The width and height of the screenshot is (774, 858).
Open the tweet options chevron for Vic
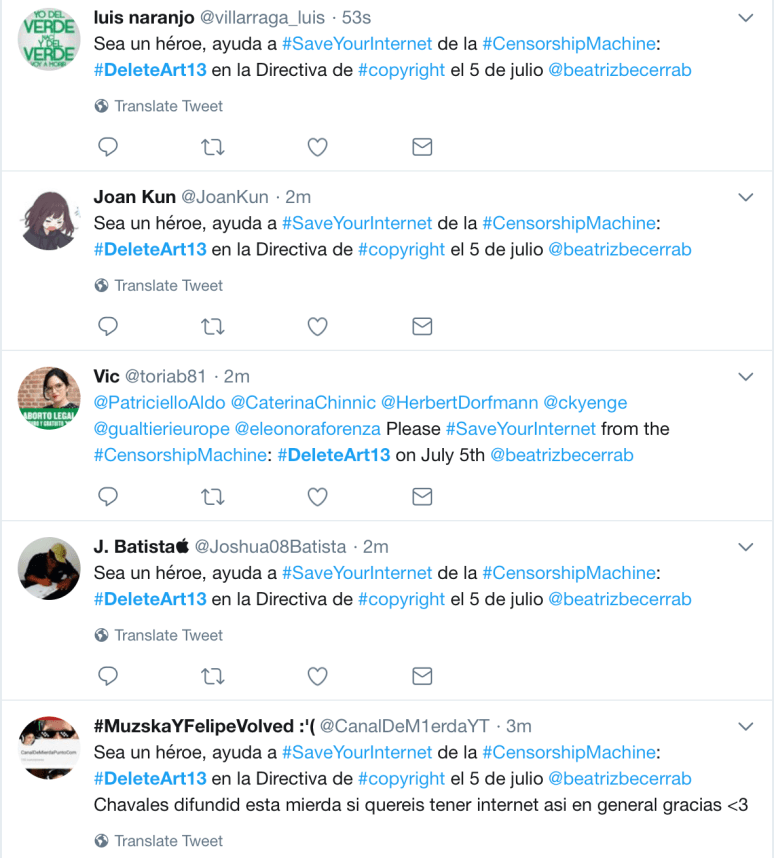click(x=746, y=376)
